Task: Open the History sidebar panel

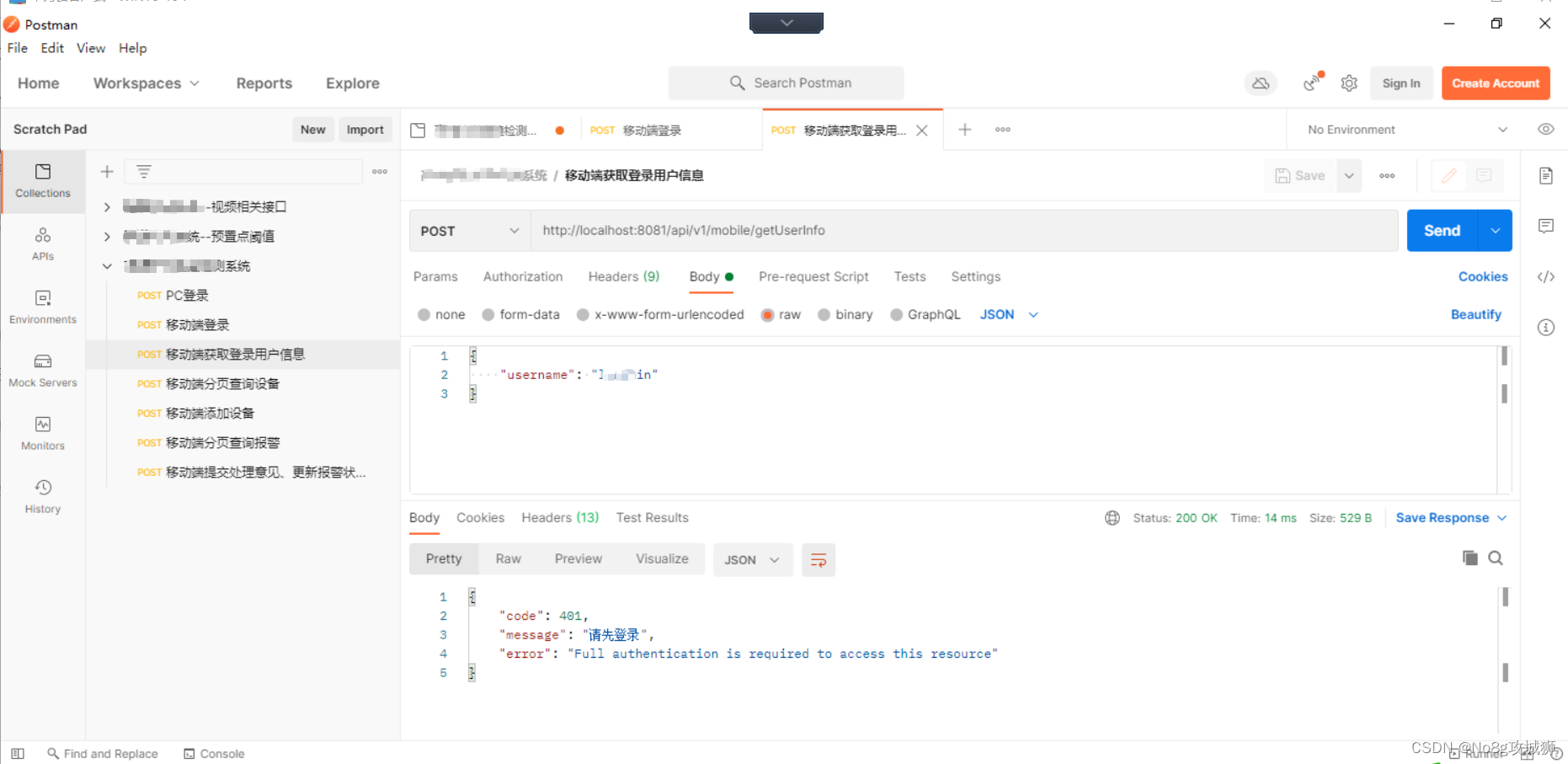Action: click(43, 497)
